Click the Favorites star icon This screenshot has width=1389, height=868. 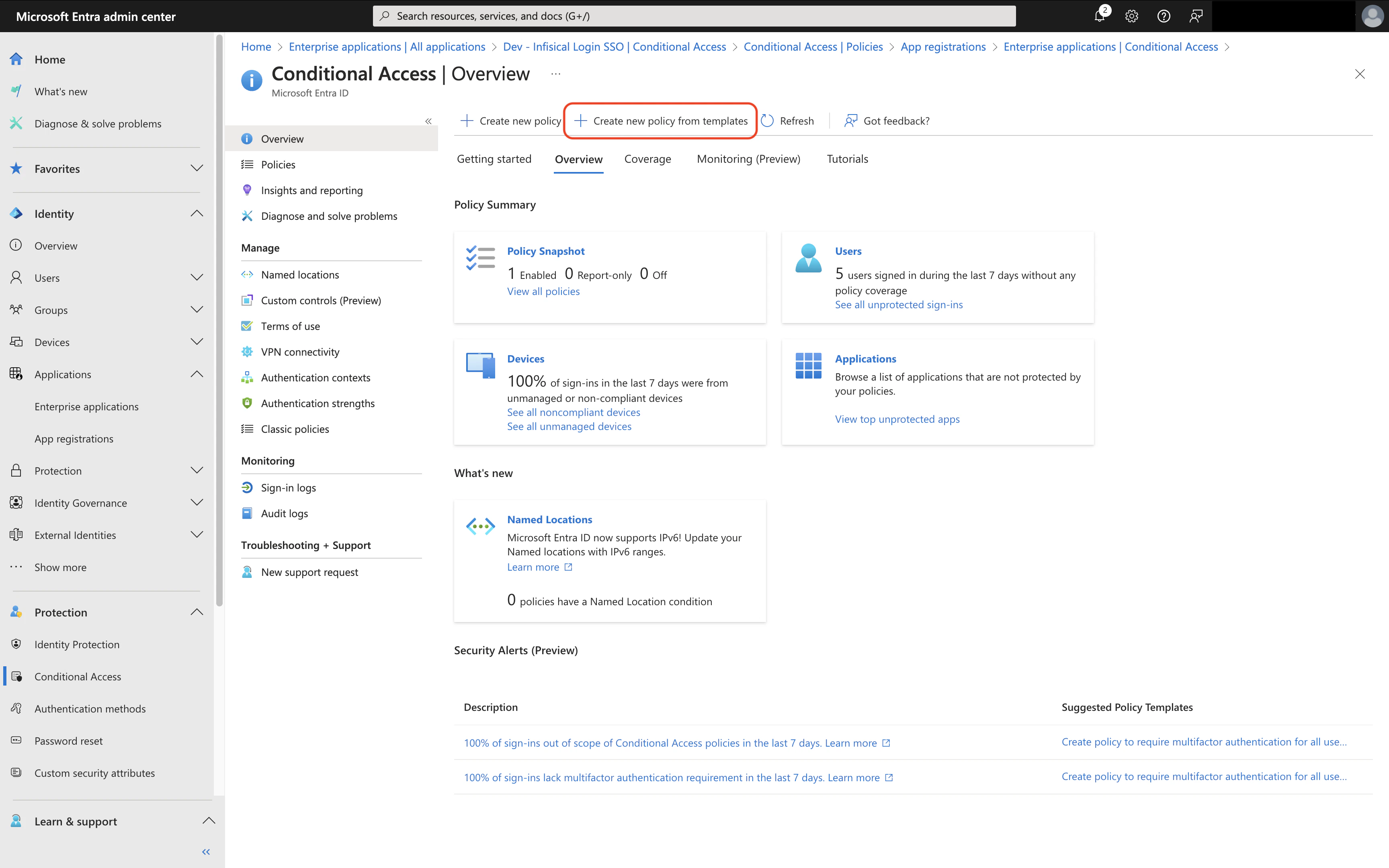(x=16, y=168)
